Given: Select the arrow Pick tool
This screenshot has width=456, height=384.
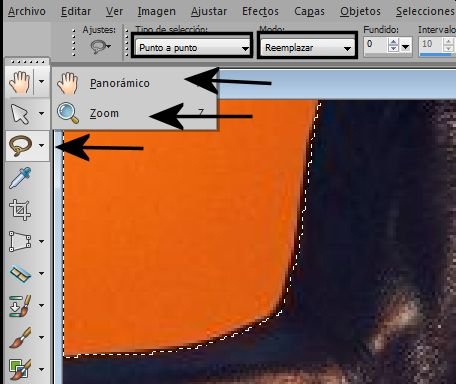Looking at the screenshot, I should tap(20, 113).
